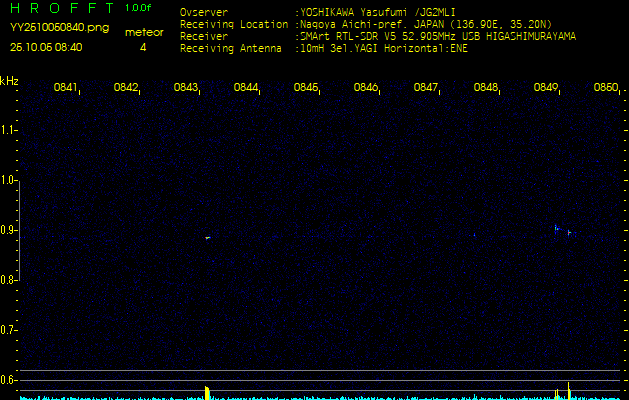Click the 0841 time marker

click(65, 87)
